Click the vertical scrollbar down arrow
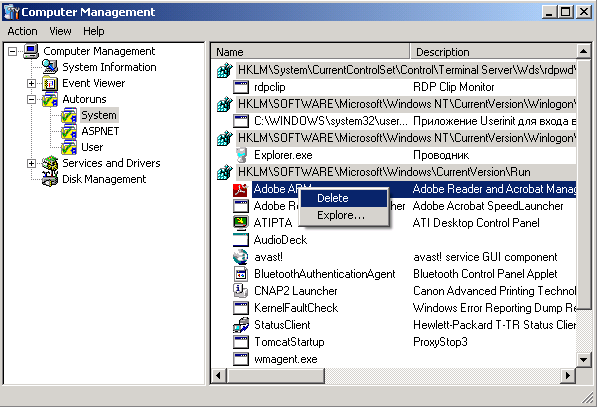The image size is (597, 407). point(584,359)
